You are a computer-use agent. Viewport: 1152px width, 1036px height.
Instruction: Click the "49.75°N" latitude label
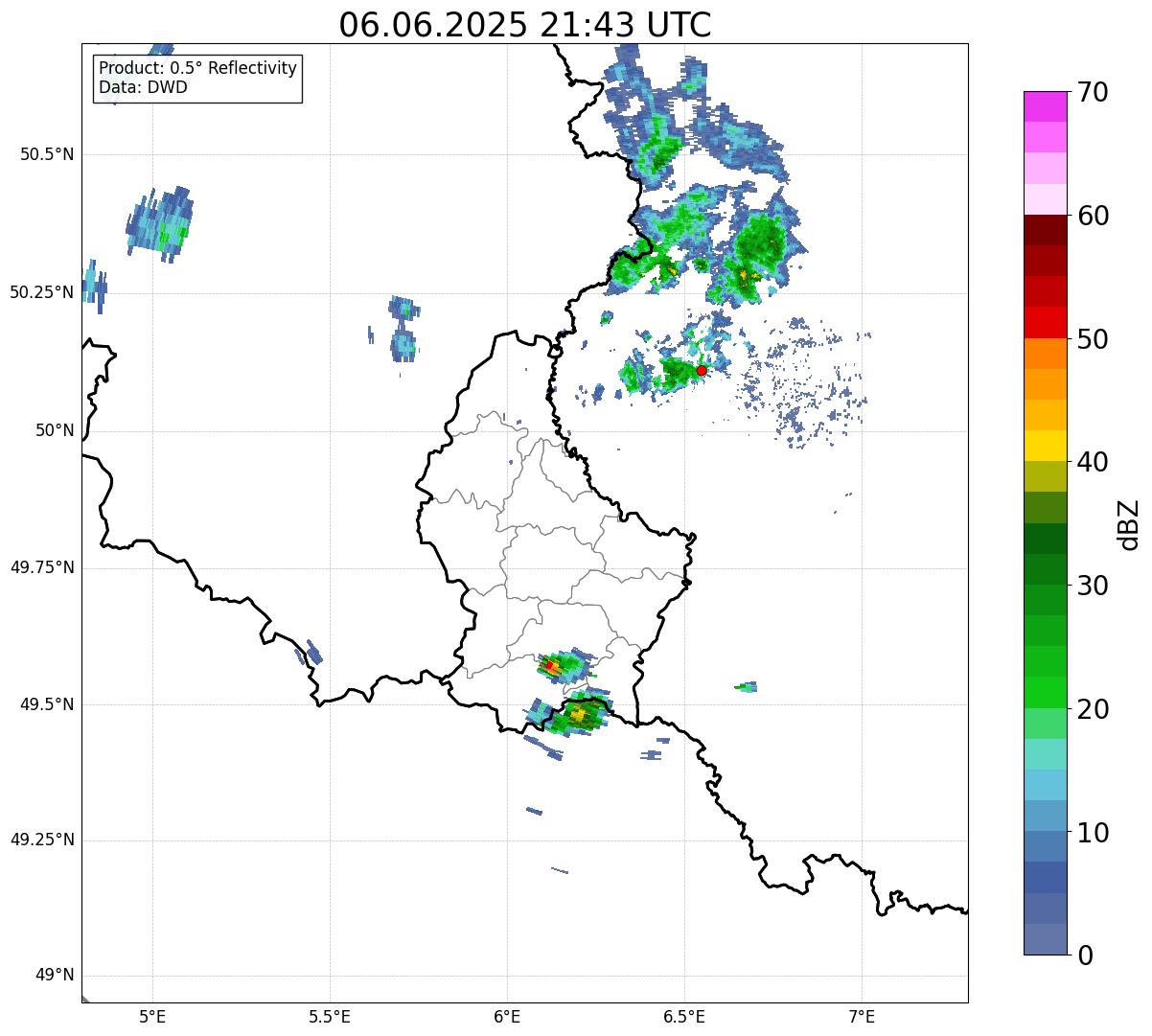(42, 567)
